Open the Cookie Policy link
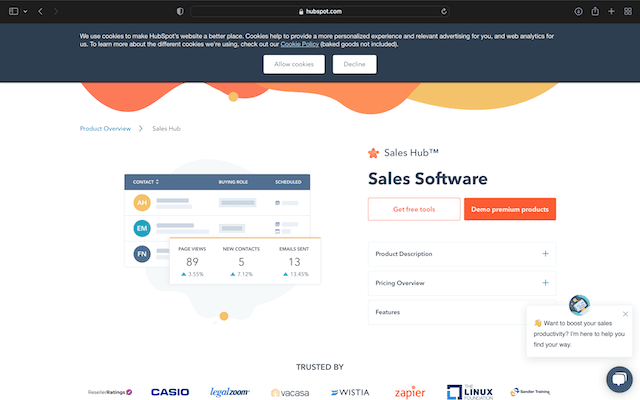 coord(300,44)
